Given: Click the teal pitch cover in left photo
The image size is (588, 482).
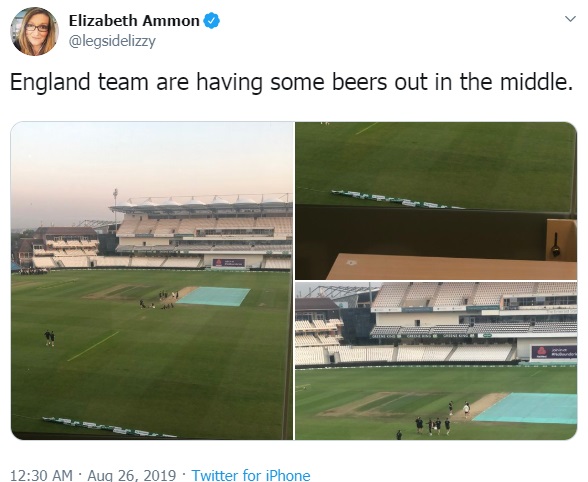Looking at the screenshot, I should coord(213,296).
